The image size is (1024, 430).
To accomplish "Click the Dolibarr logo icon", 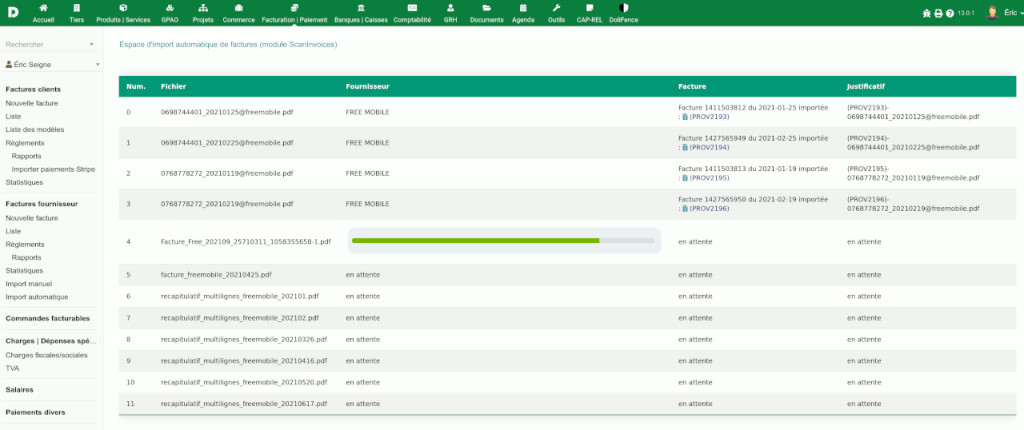I will click(x=12, y=12).
